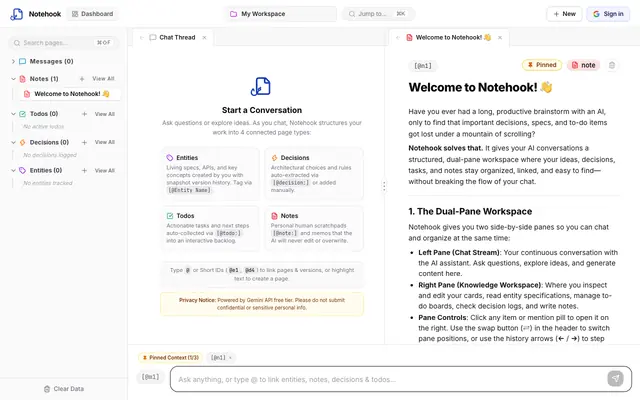Collapse the Entities (0) section
This screenshot has height=400, width=640.
pos(13,171)
